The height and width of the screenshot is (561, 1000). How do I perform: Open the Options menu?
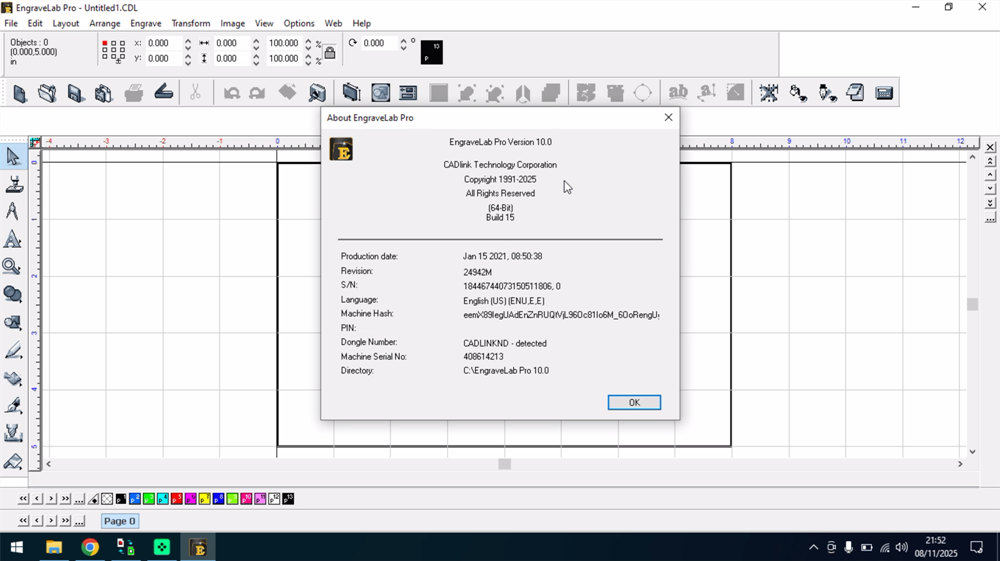pyautogui.click(x=298, y=23)
